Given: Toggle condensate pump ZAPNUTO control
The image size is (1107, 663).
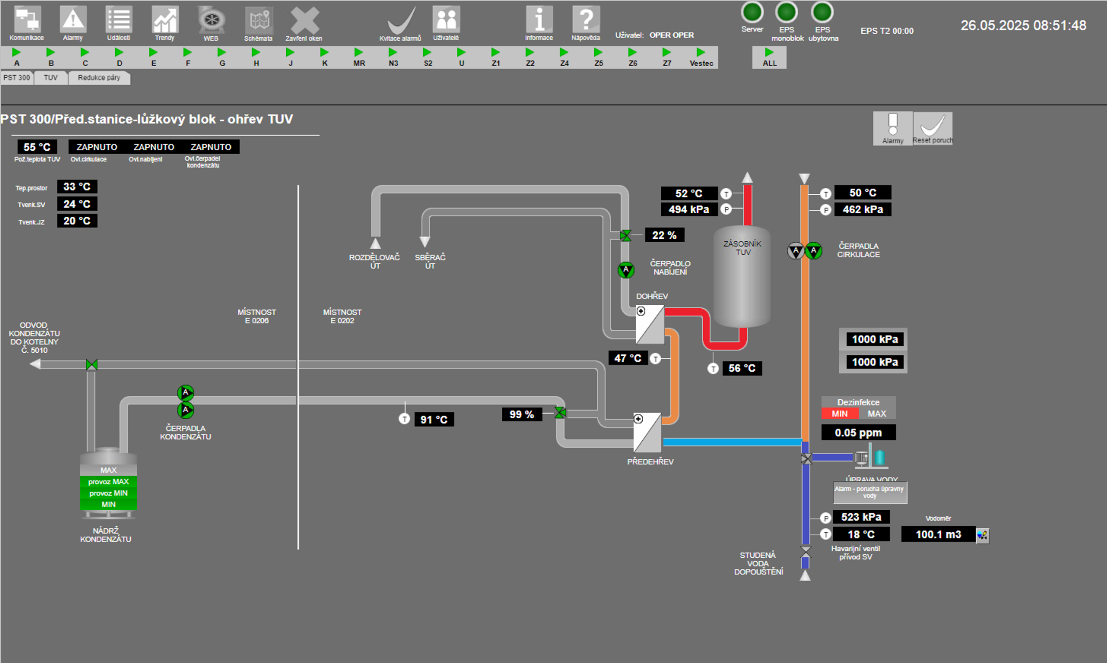Looking at the screenshot, I should (x=210, y=147).
